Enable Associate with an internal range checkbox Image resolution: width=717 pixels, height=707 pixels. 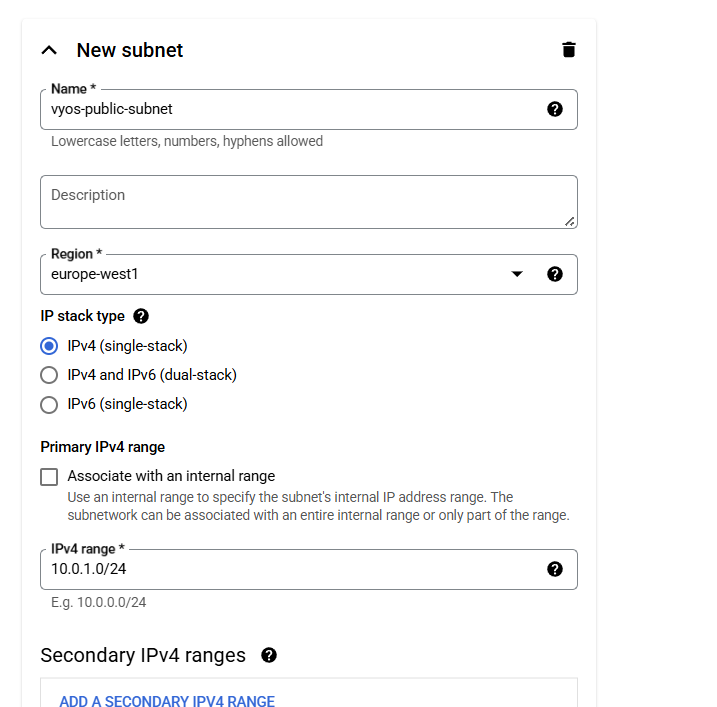click(49, 477)
